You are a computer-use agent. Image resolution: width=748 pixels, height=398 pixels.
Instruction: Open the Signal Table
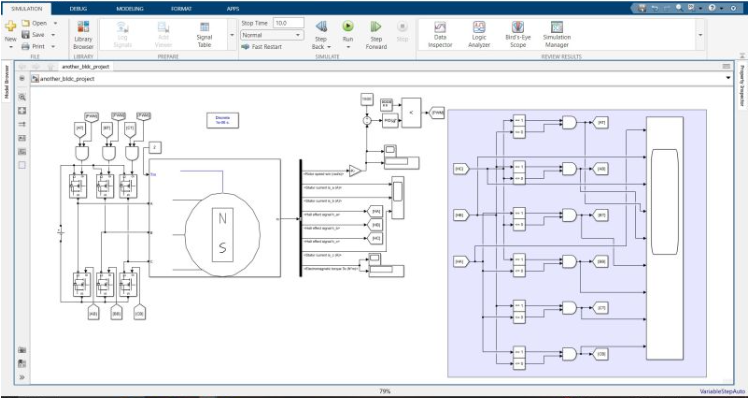click(x=204, y=35)
